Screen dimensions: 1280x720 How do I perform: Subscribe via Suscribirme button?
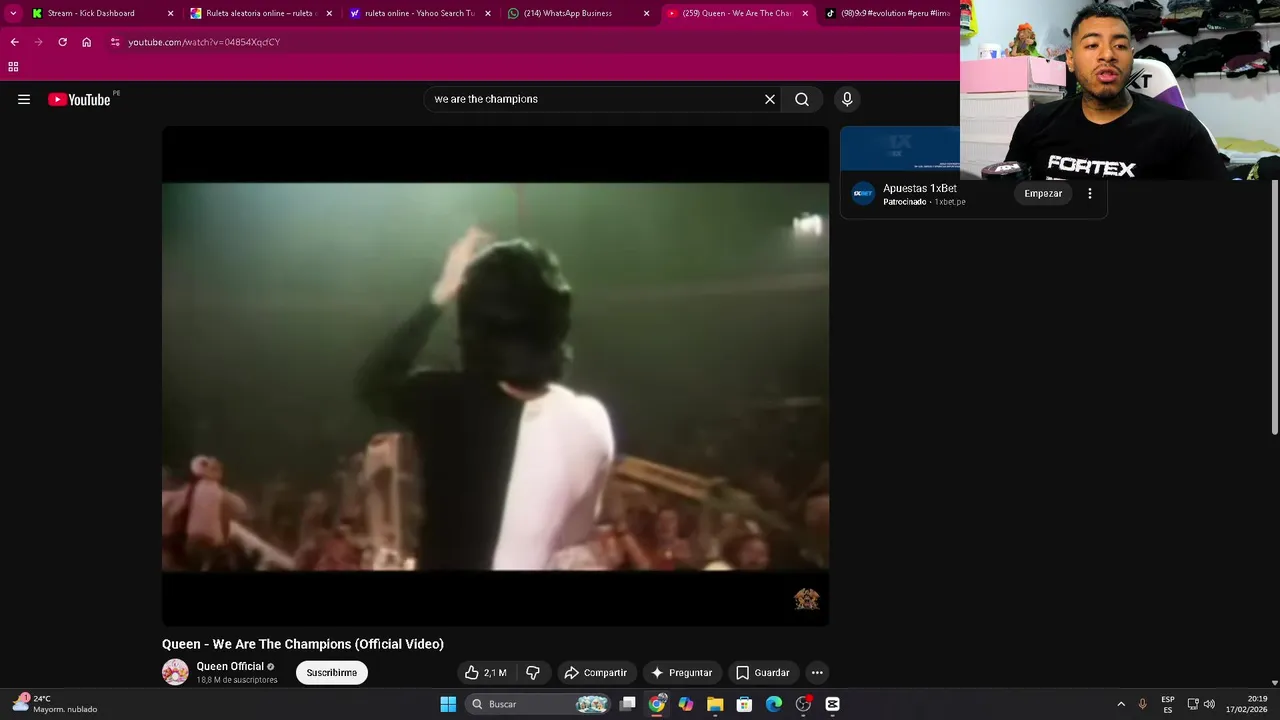332,673
